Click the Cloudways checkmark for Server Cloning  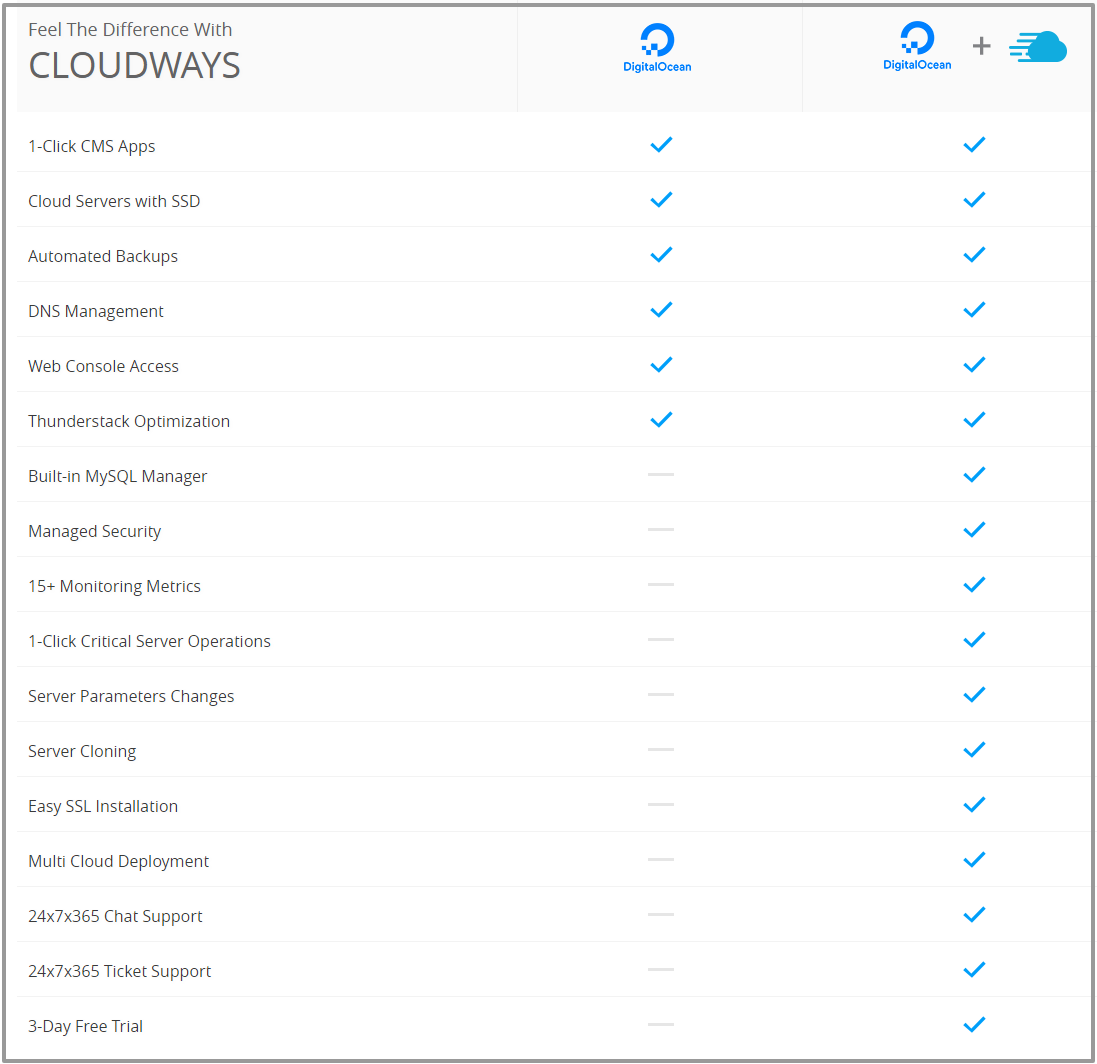pyautogui.click(x=974, y=750)
